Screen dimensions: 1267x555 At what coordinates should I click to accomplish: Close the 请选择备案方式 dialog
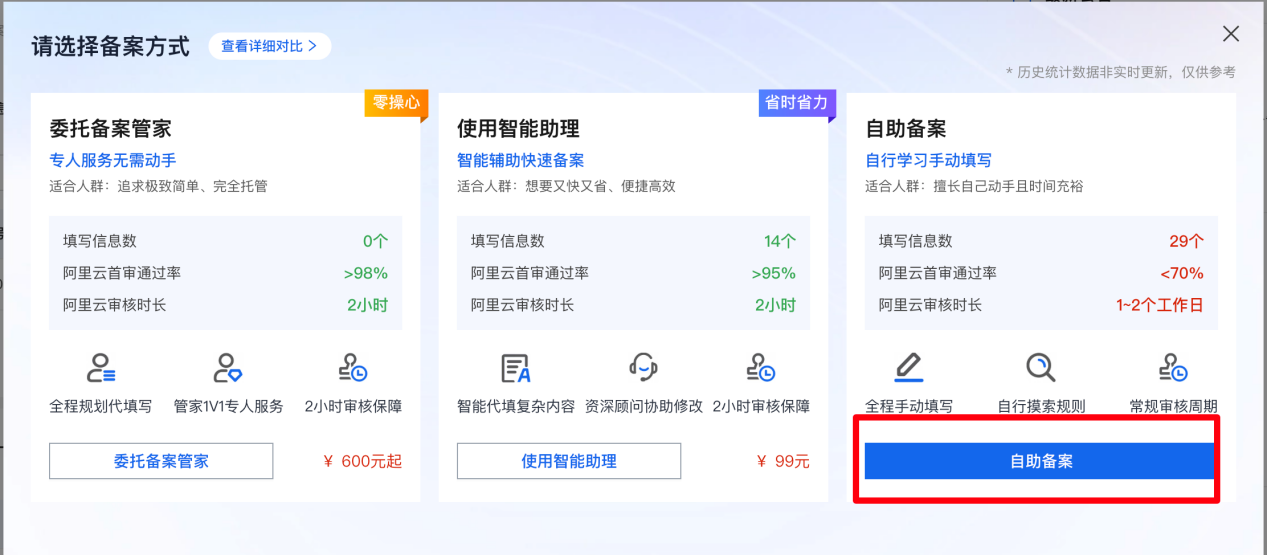tap(1231, 34)
